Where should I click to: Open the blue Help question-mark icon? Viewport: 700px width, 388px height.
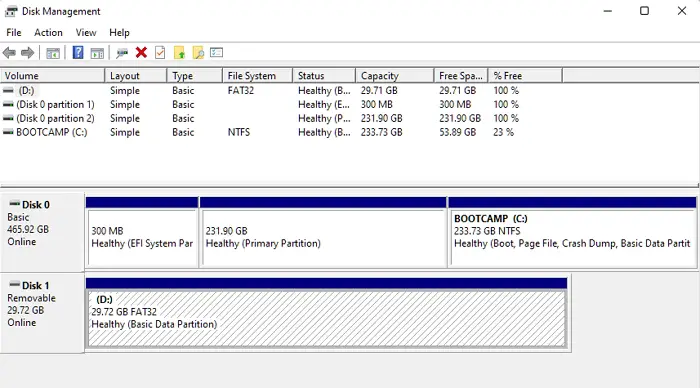78,53
